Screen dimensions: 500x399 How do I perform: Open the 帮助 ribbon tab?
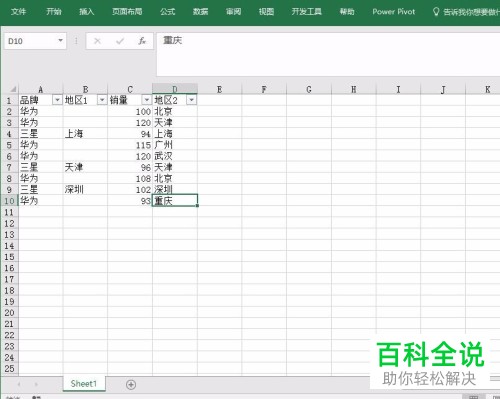pyautogui.click(x=347, y=12)
